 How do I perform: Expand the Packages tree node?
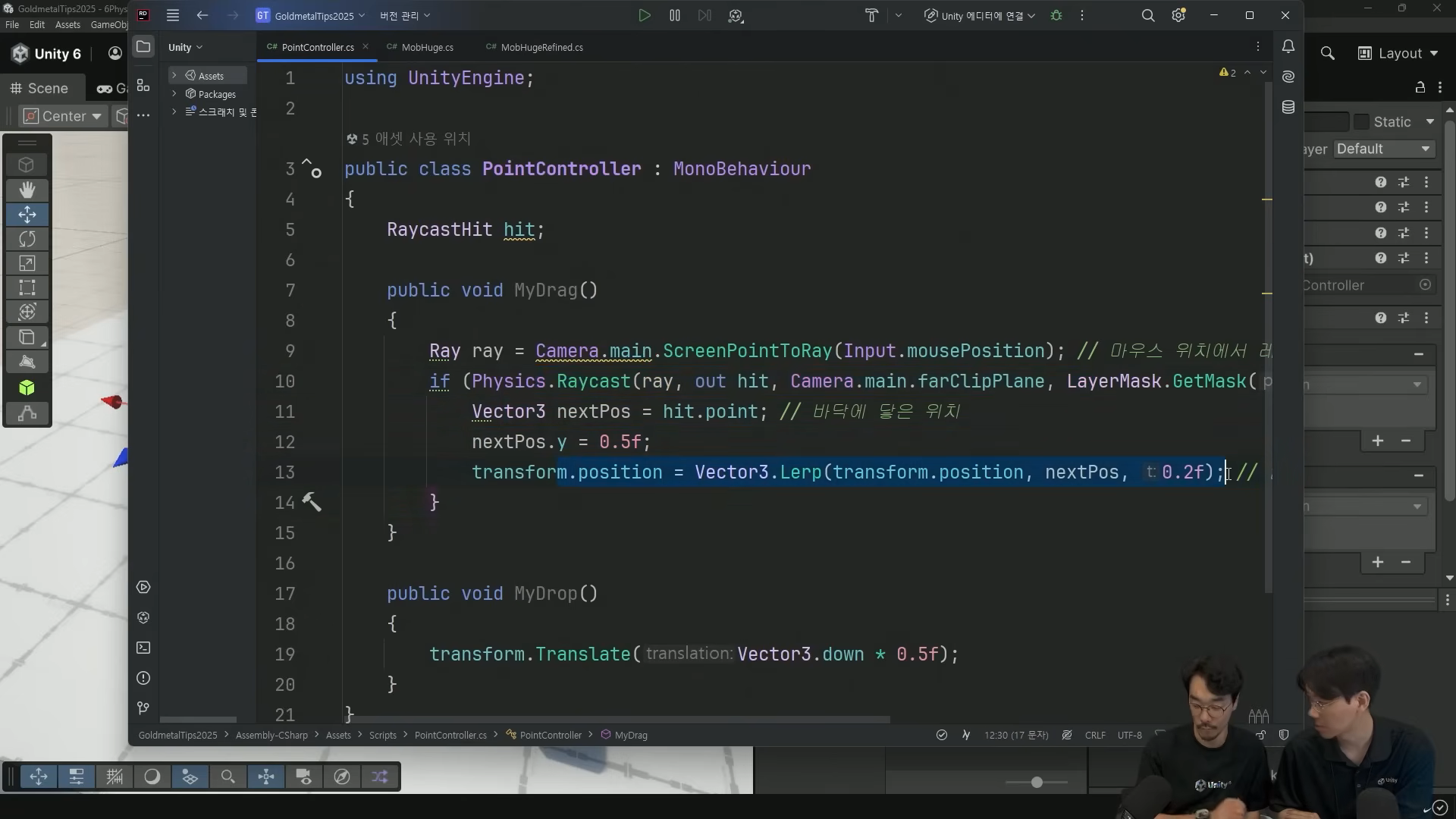[x=174, y=94]
